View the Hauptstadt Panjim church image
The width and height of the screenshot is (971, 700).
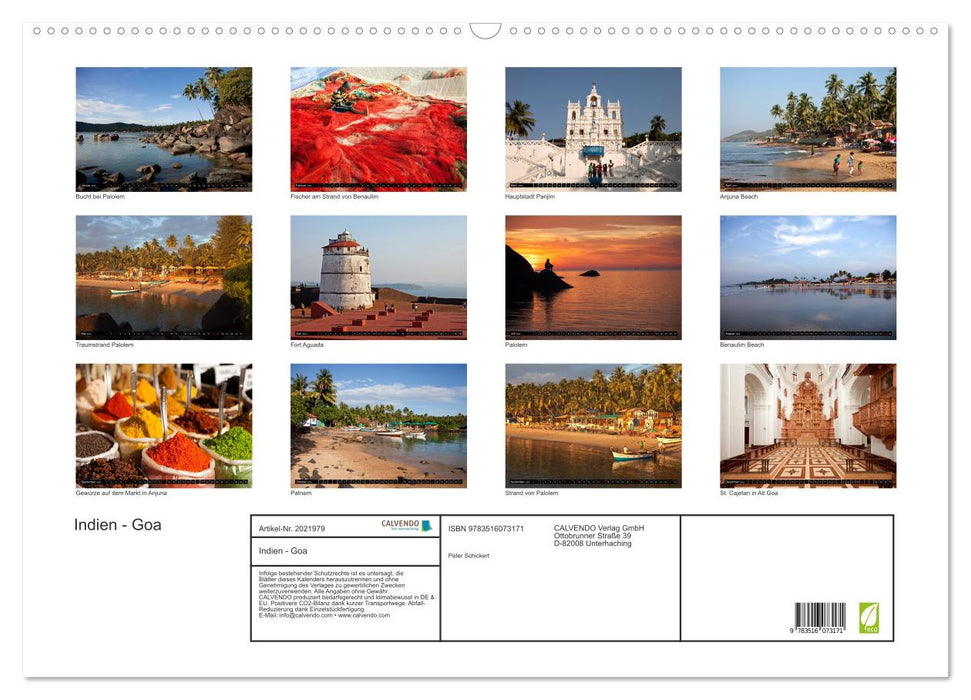(593, 125)
